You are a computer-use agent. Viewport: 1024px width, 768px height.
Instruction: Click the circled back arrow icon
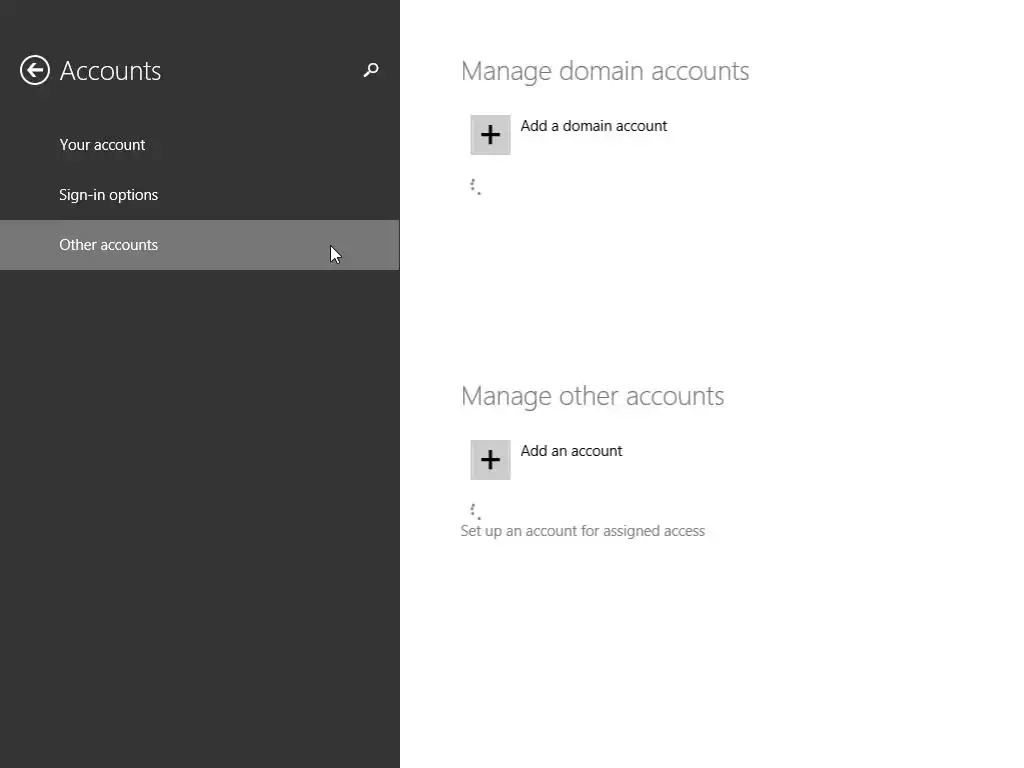click(x=35, y=70)
